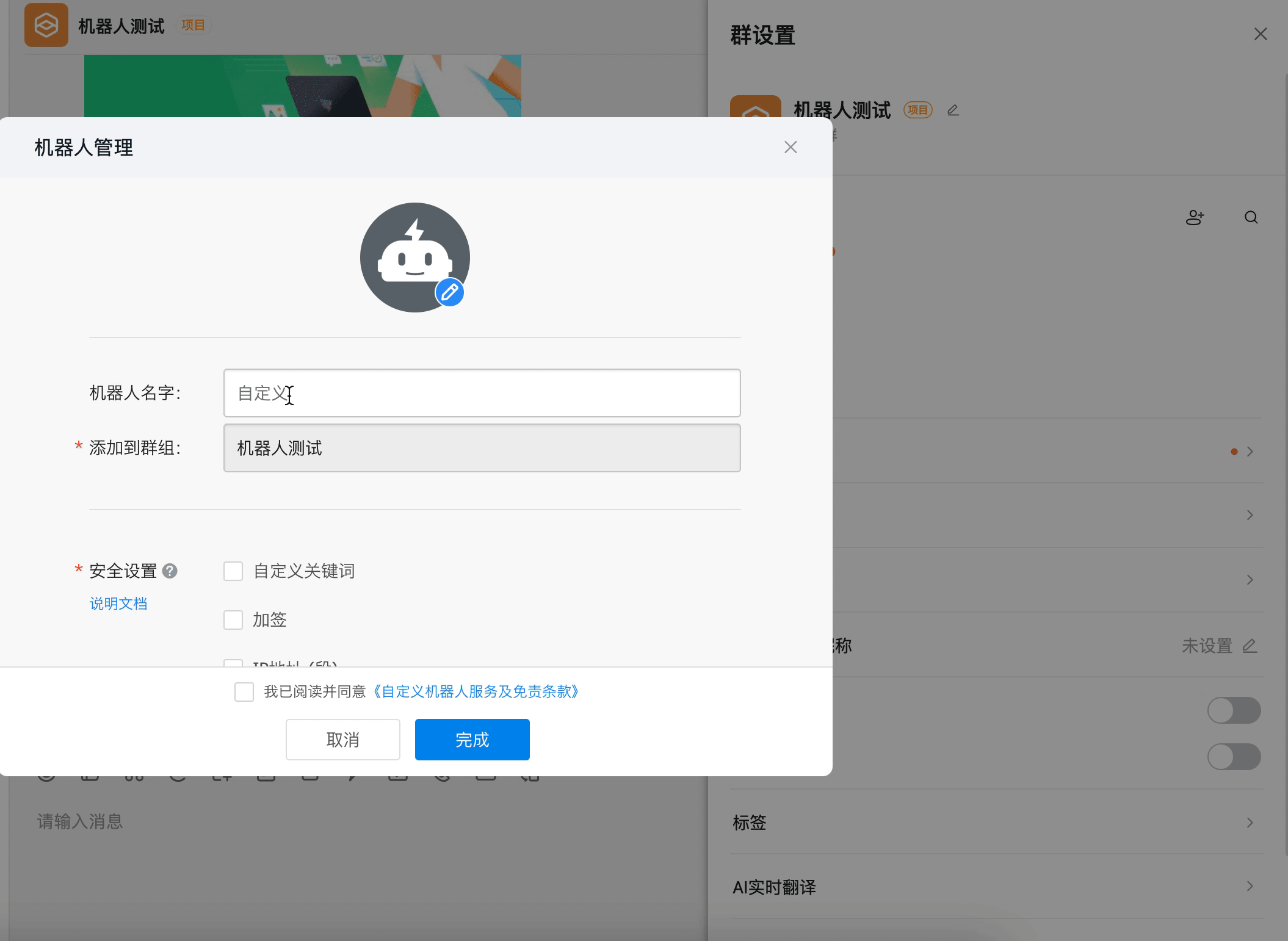1288x941 pixels.
Task: Click the 完成 button to finish
Action: pyautogui.click(x=471, y=739)
